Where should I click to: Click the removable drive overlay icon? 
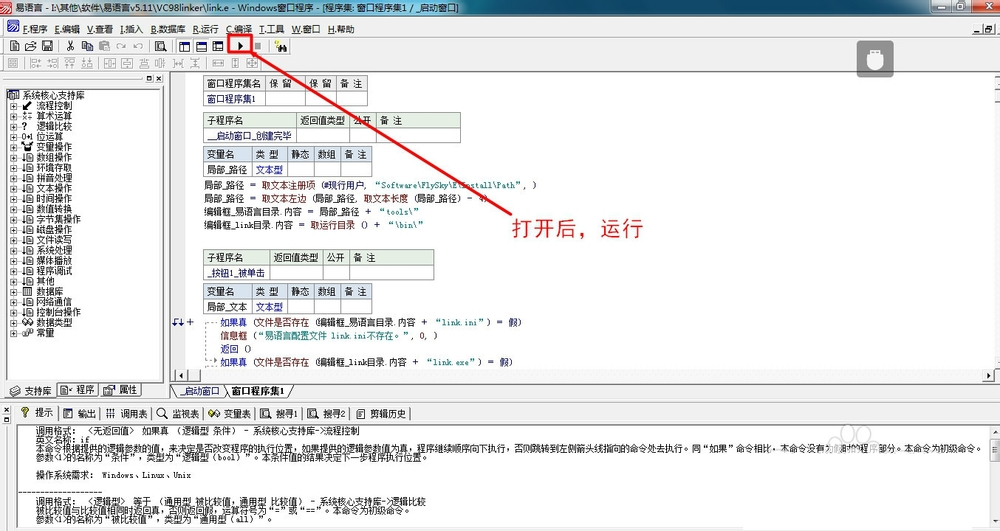[x=875, y=59]
